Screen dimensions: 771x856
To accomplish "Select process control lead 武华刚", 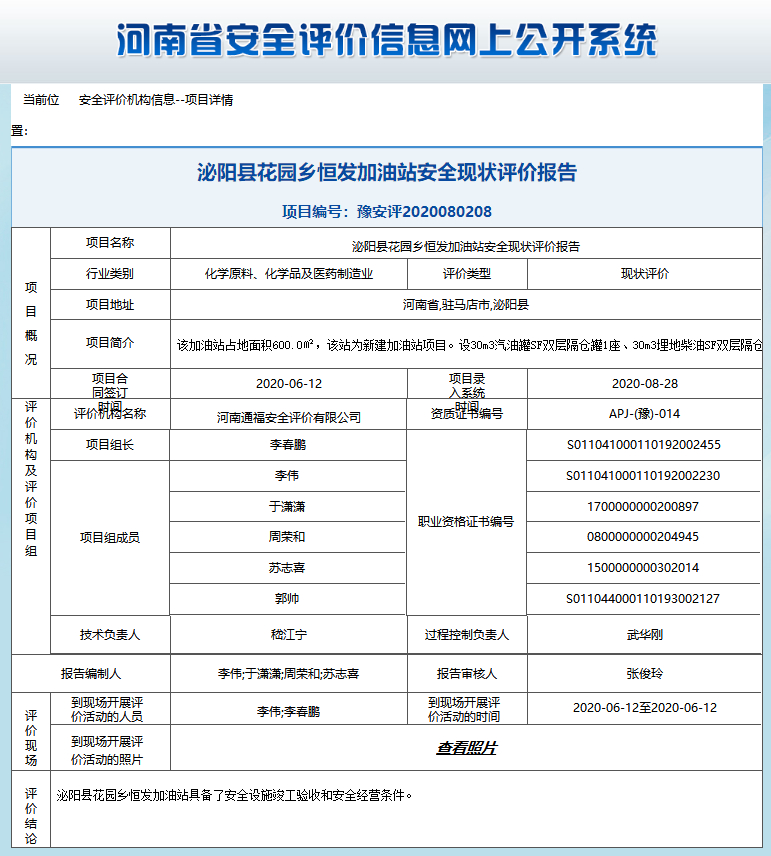I will click(x=645, y=635).
